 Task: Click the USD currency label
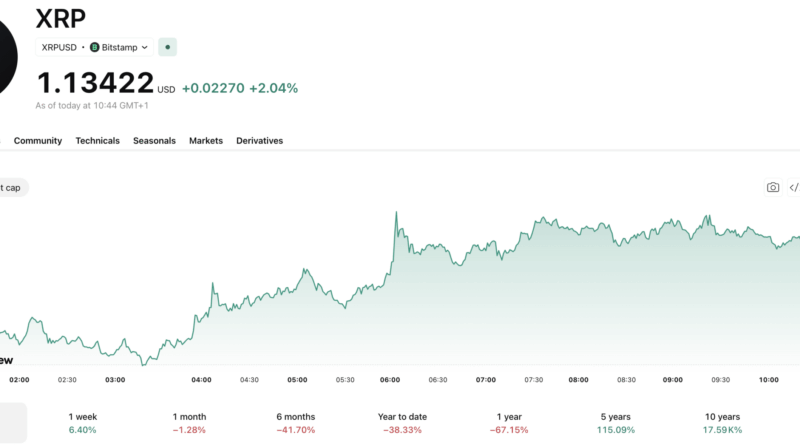click(x=166, y=90)
